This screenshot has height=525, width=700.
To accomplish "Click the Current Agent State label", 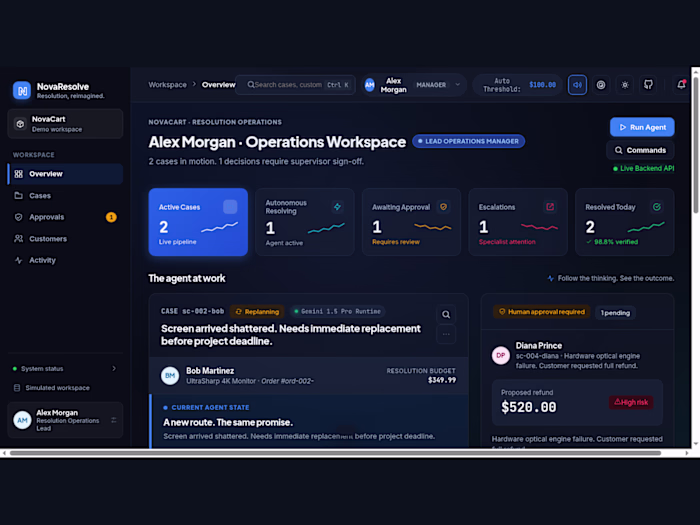I will [210, 407].
